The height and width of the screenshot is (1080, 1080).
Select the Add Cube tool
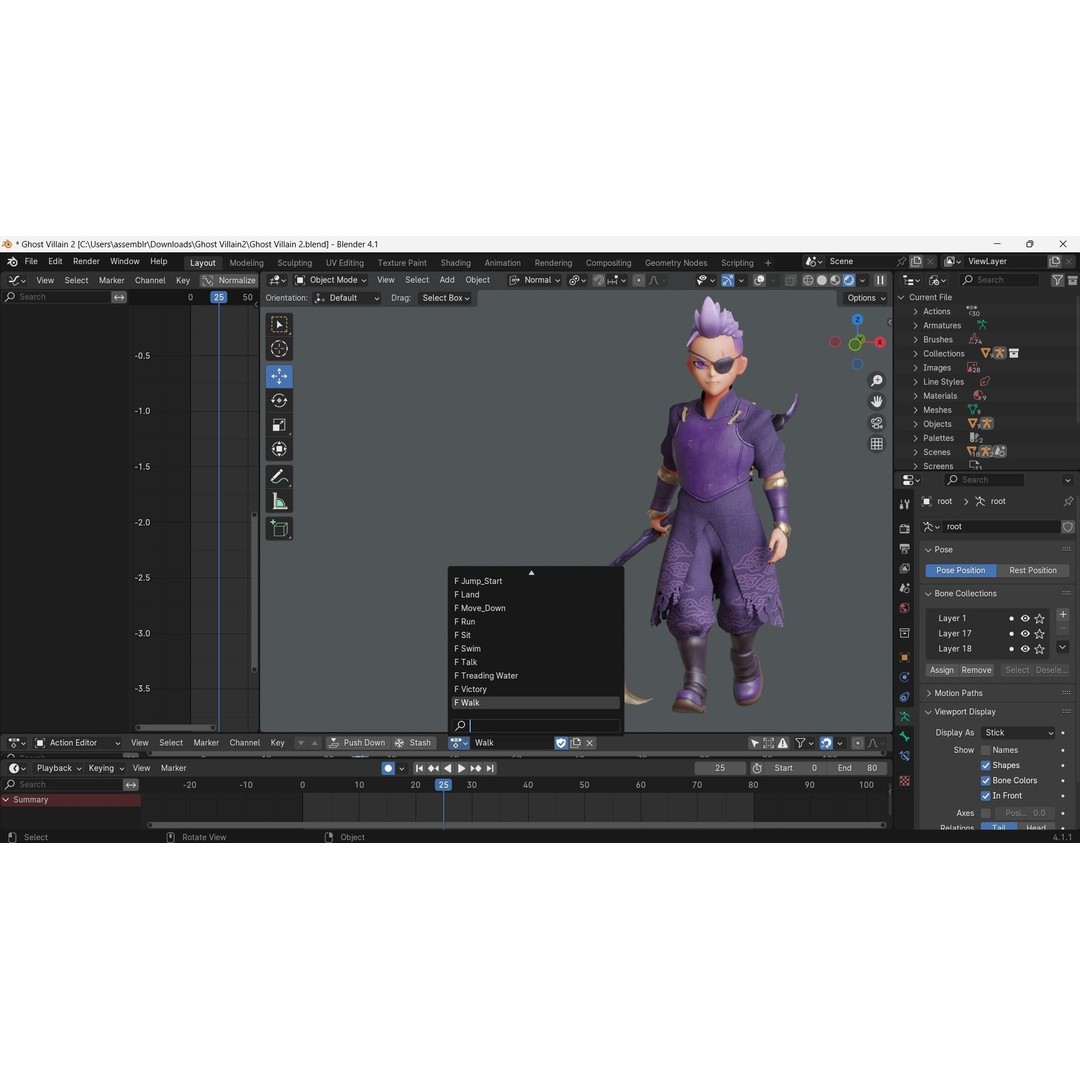pyautogui.click(x=279, y=529)
